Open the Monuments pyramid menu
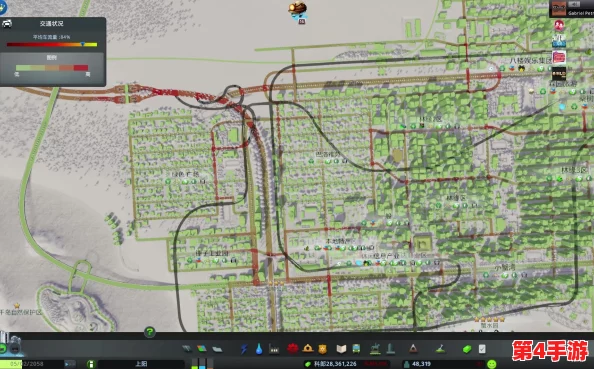The width and height of the screenshot is (594, 369). pos(413,348)
